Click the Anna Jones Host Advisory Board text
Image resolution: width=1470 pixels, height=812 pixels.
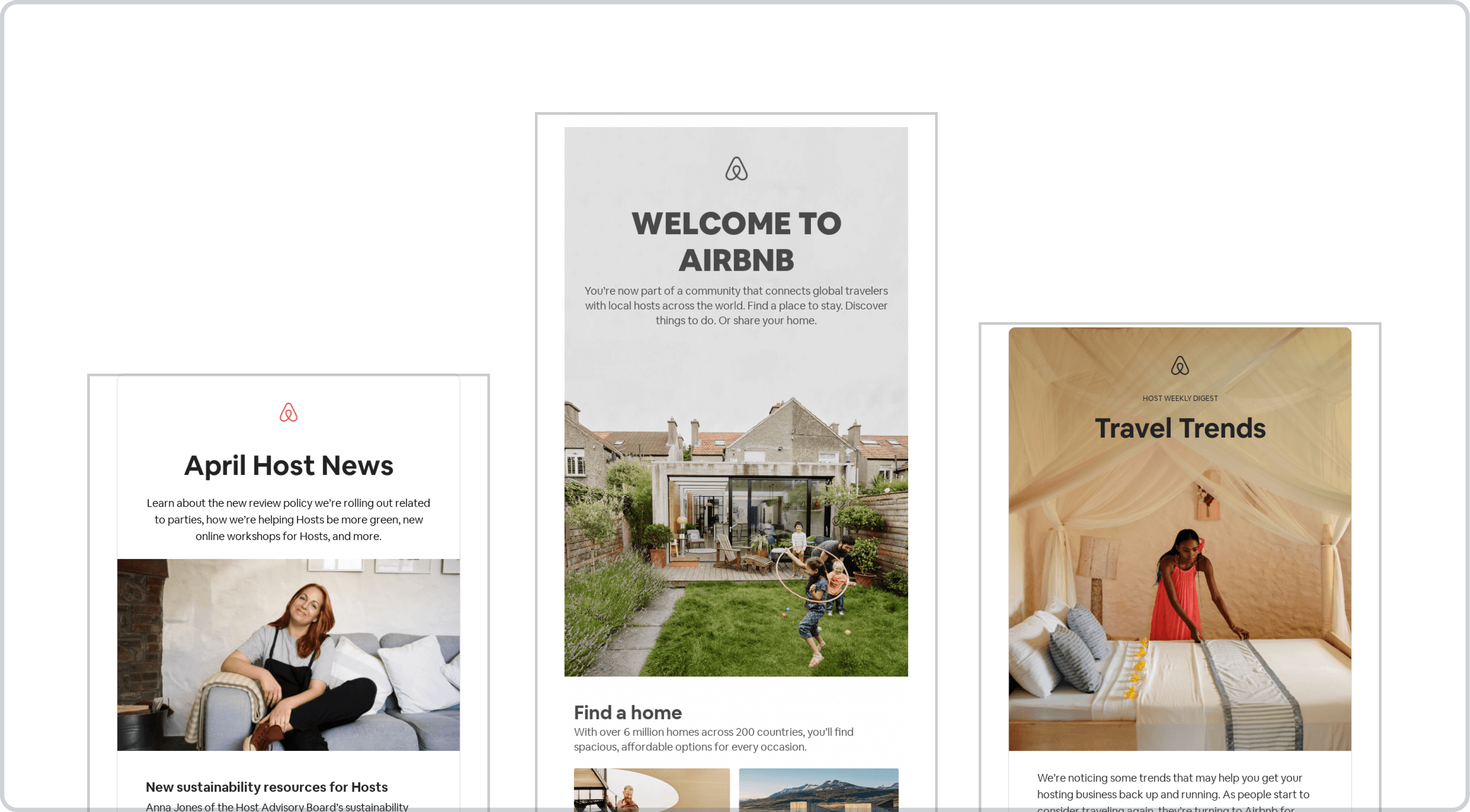(x=277, y=806)
